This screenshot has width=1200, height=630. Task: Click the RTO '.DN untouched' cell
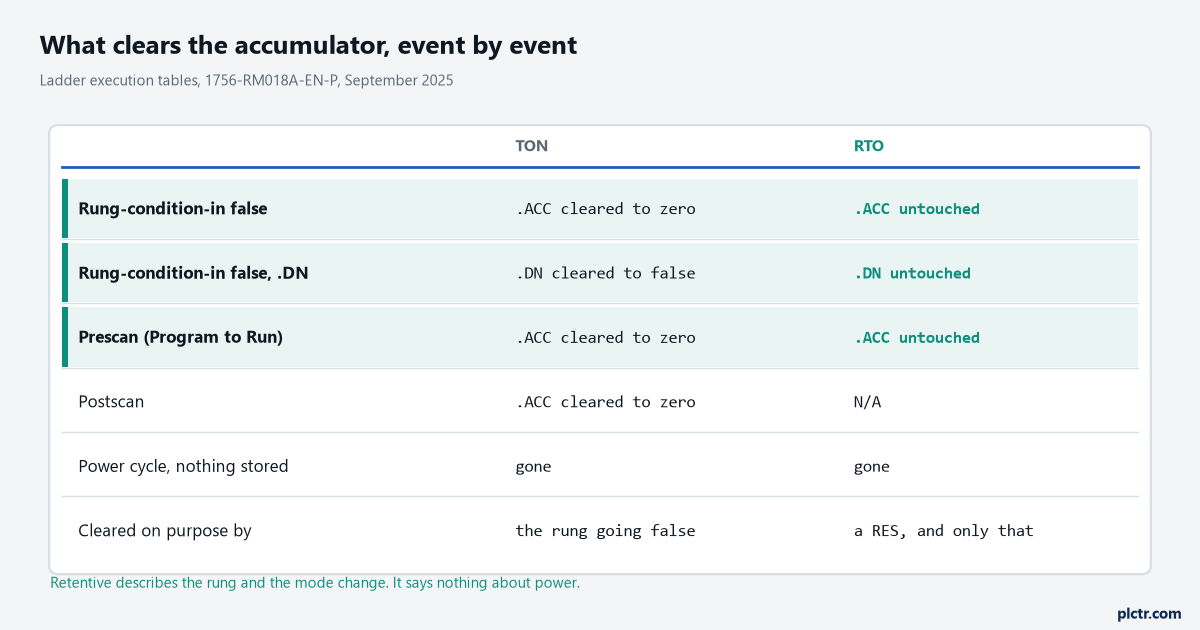coord(912,273)
